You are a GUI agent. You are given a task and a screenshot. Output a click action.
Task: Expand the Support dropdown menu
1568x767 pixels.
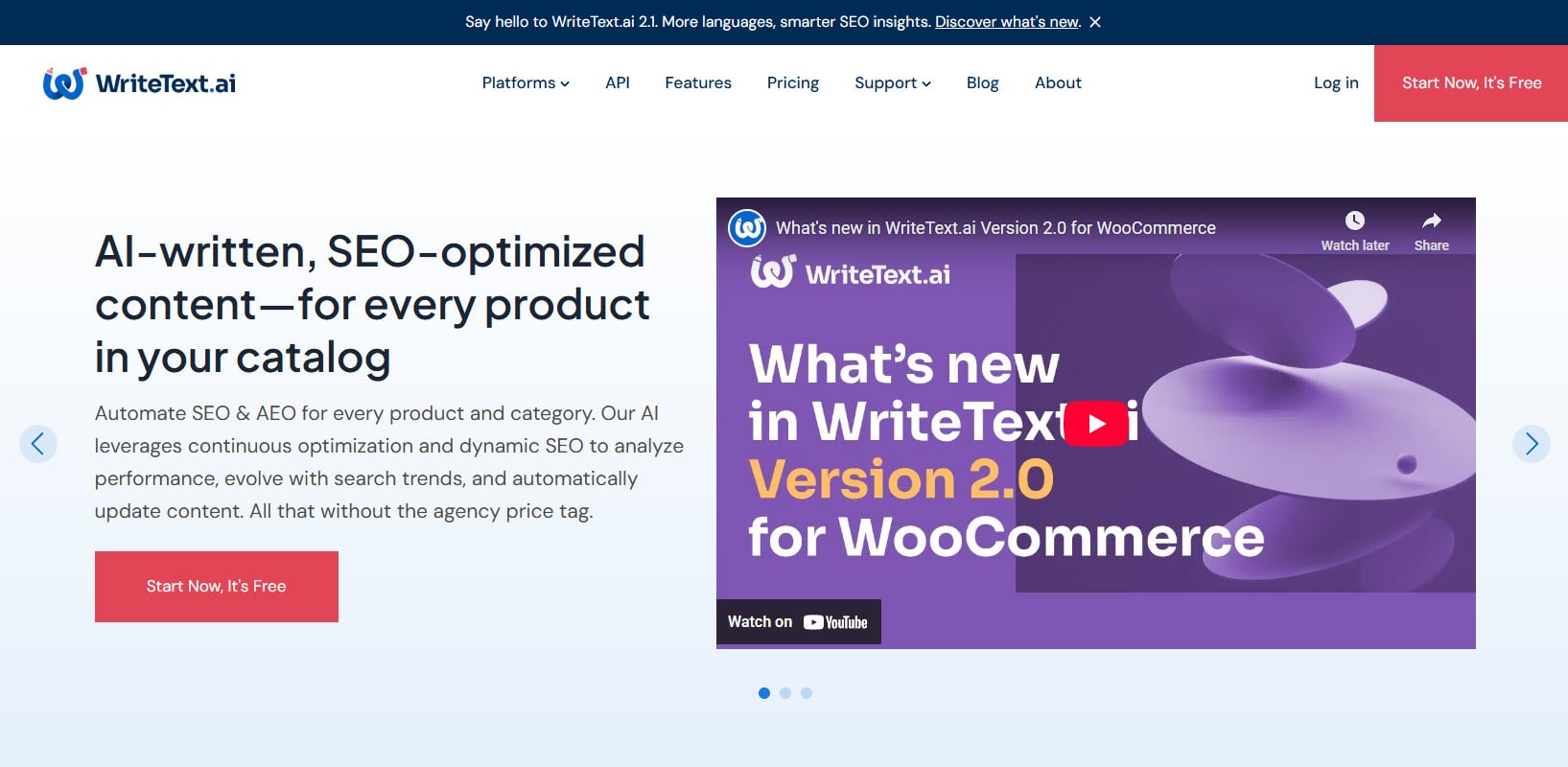click(892, 83)
